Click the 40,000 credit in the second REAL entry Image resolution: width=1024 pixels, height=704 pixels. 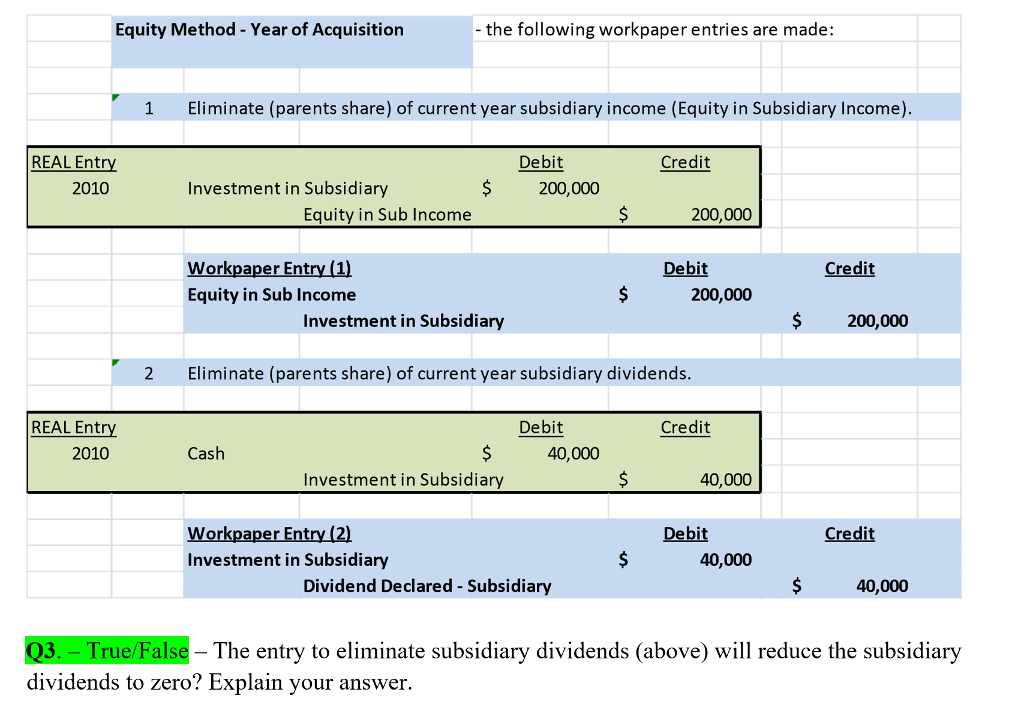click(x=726, y=480)
